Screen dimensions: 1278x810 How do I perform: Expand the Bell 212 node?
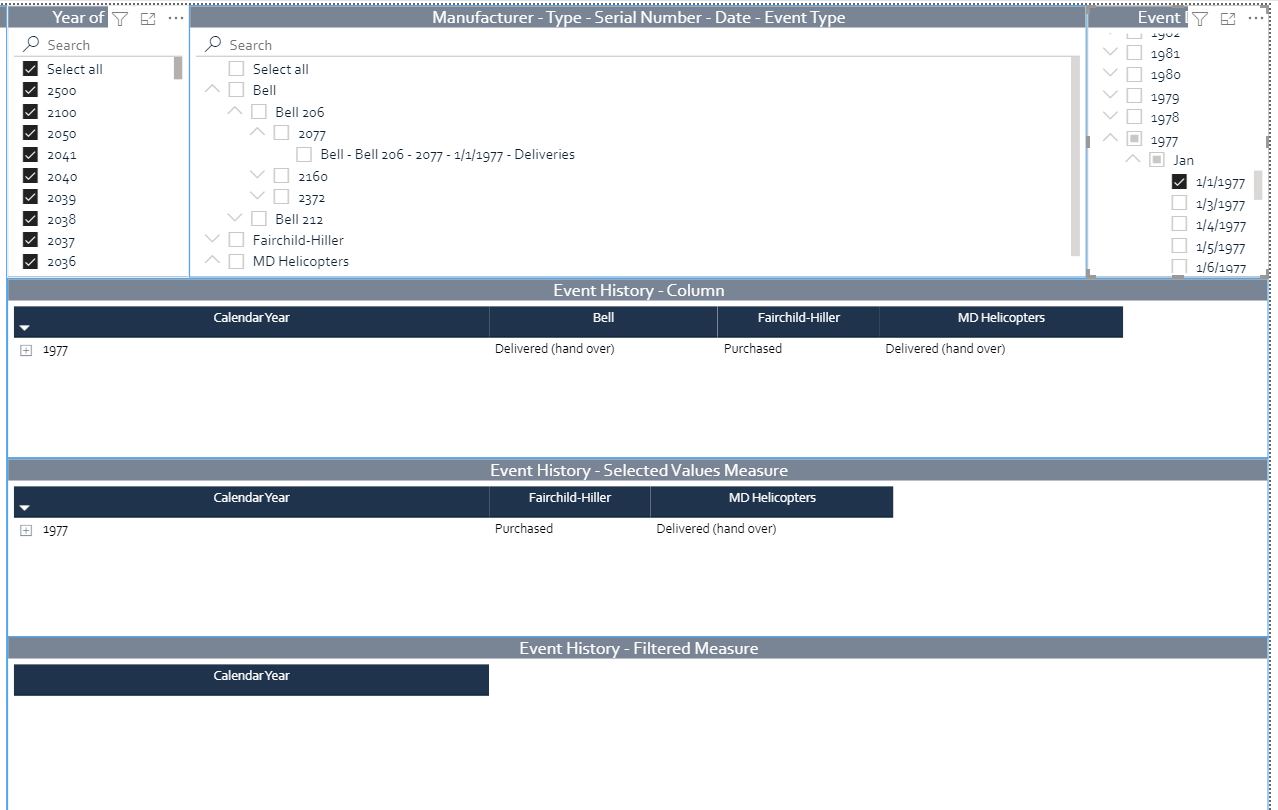235,219
